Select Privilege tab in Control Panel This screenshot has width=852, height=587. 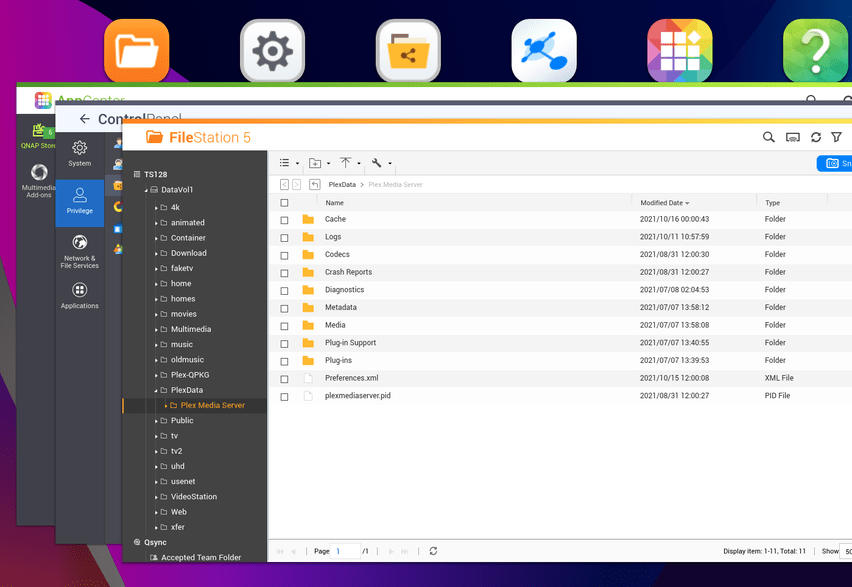80,203
